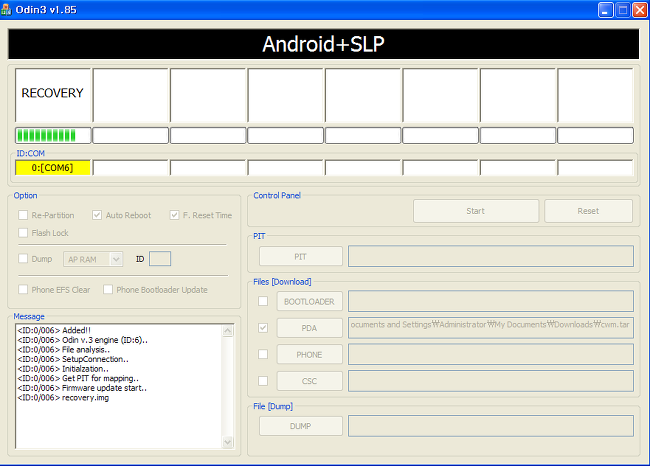Image resolution: width=650 pixels, height=466 pixels.
Task: Click the PDA browse button
Action: (x=309, y=328)
